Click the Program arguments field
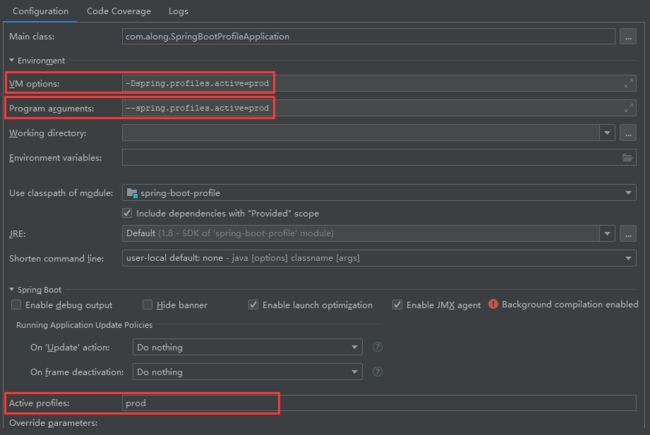650x435 pixels. pyautogui.click(x=379, y=108)
